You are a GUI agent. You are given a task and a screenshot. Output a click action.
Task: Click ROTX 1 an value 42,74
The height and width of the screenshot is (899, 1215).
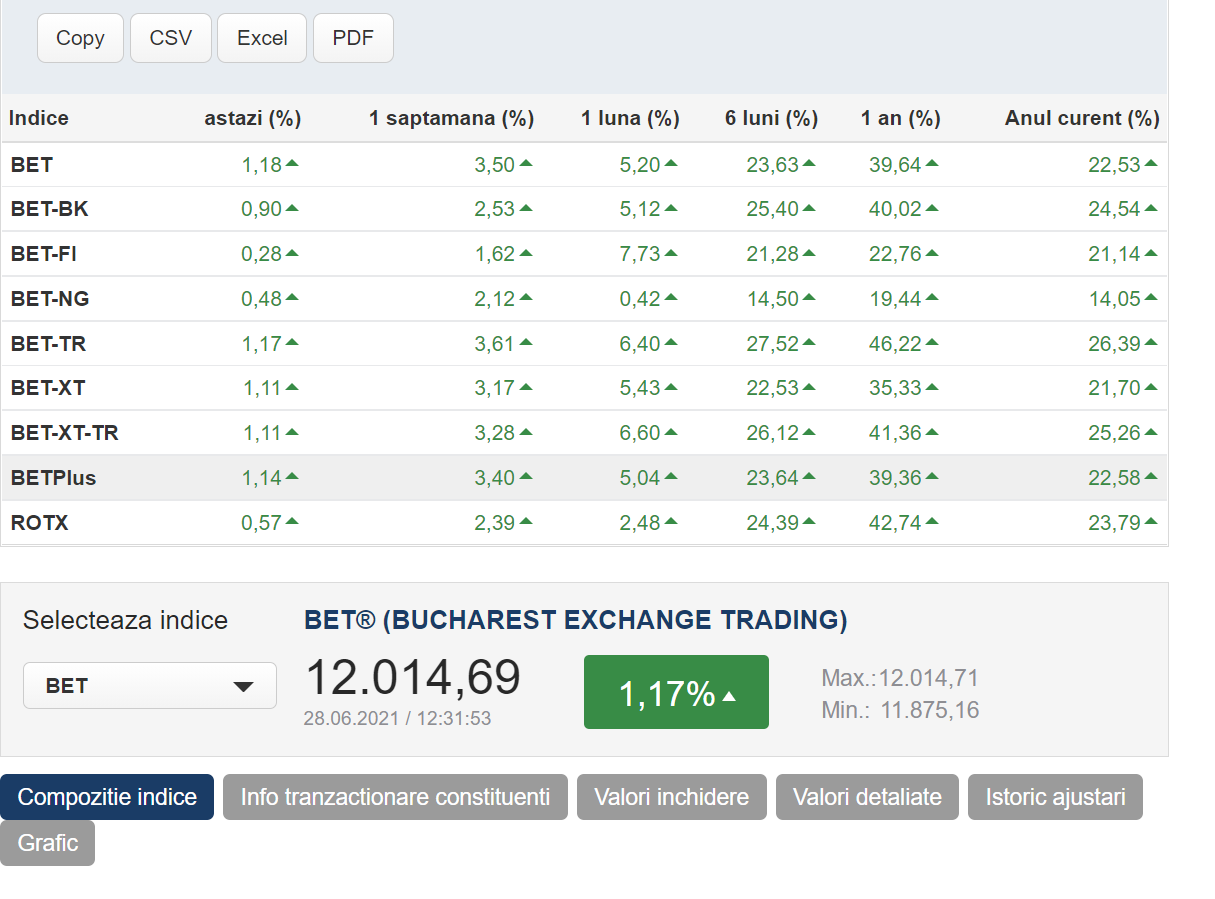pos(895,522)
